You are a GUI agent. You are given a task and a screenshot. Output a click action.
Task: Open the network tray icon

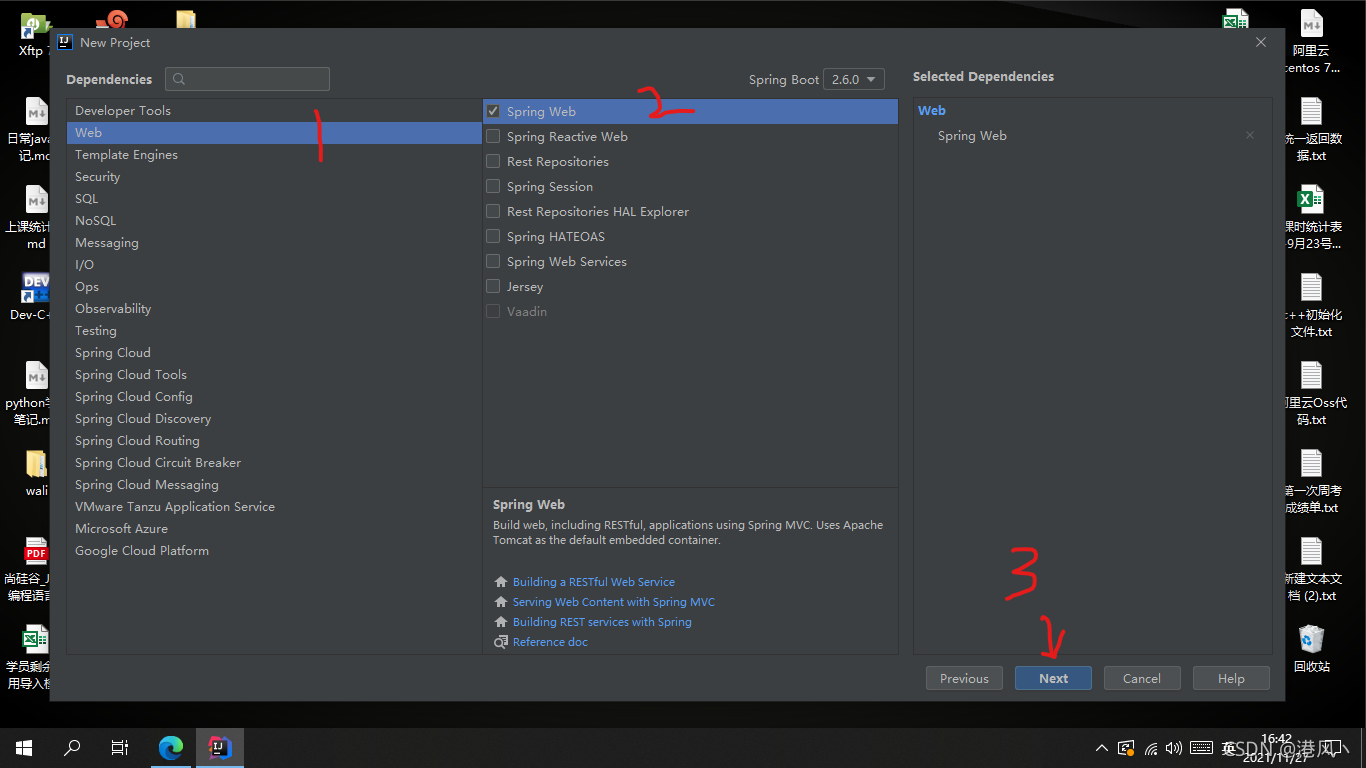click(x=1151, y=748)
